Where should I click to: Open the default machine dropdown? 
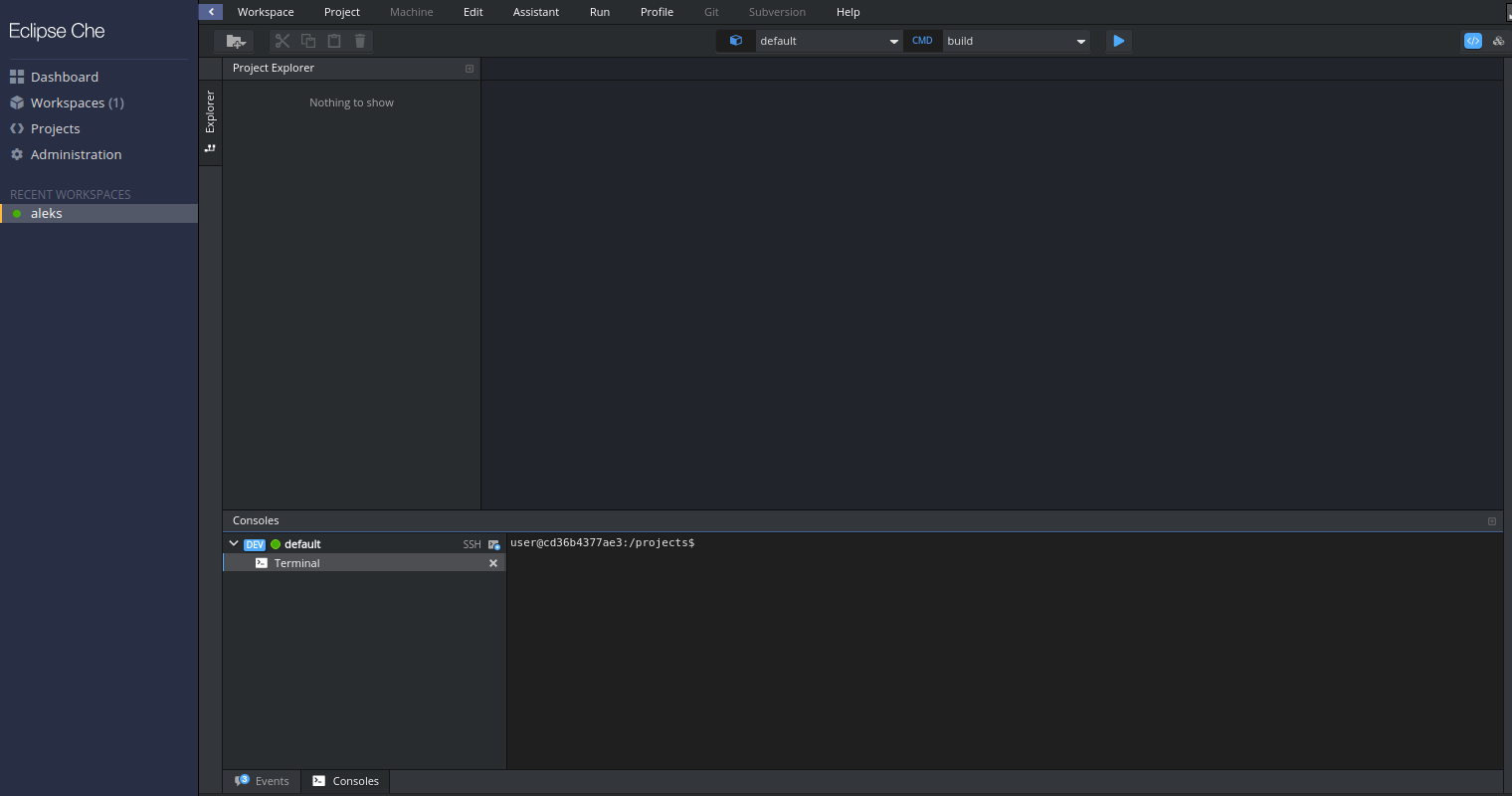[x=828, y=41]
